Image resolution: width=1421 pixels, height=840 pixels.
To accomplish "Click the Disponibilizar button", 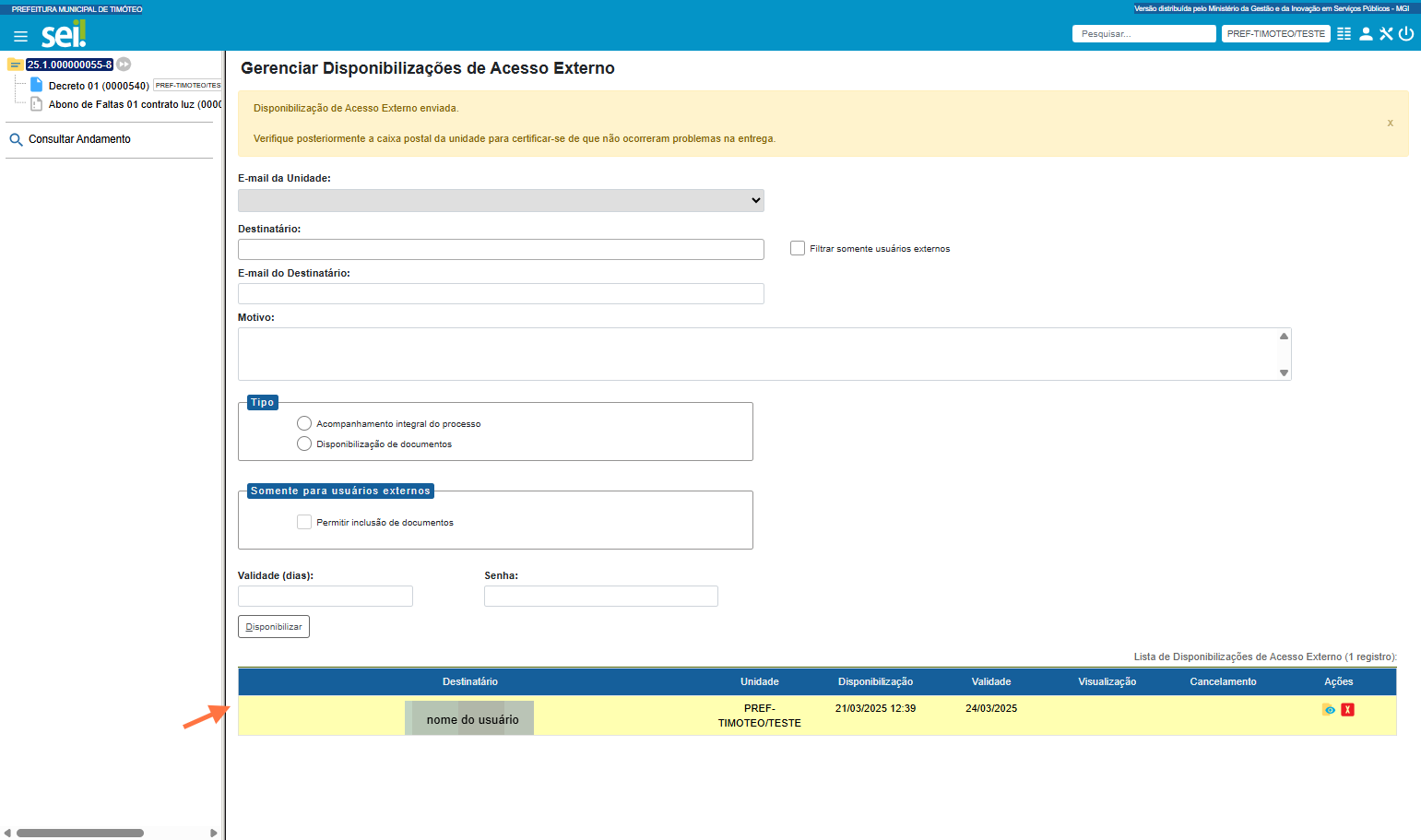I will [x=274, y=627].
